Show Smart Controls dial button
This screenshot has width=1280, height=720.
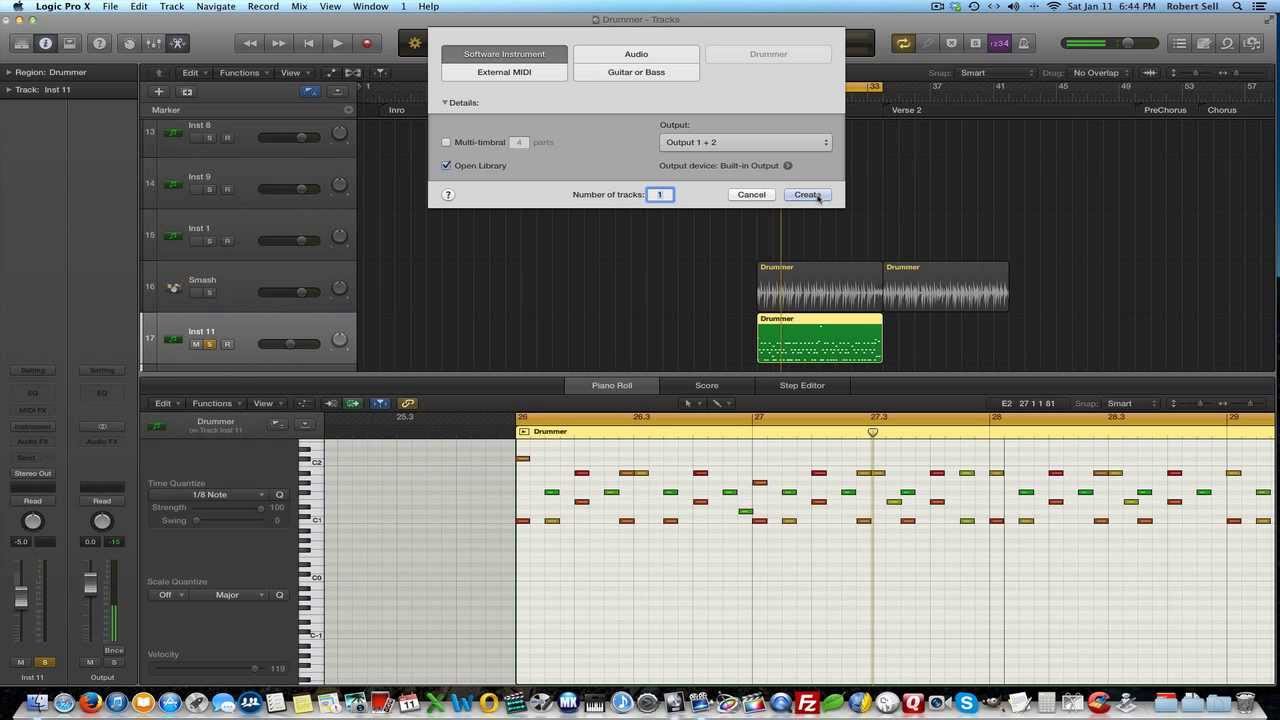point(129,43)
